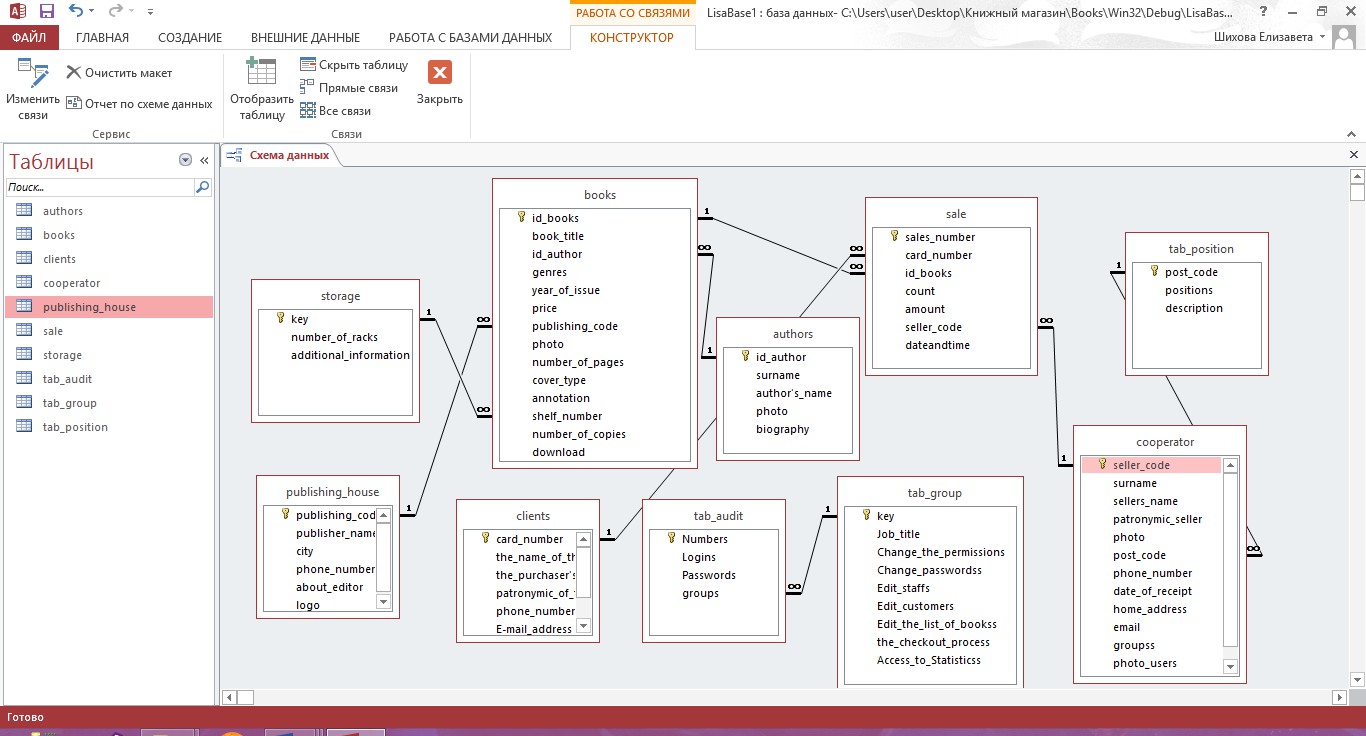Select publishing_house table in navigation pane
This screenshot has height=736, width=1366.
pyautogui.click(x=108, y=307)
